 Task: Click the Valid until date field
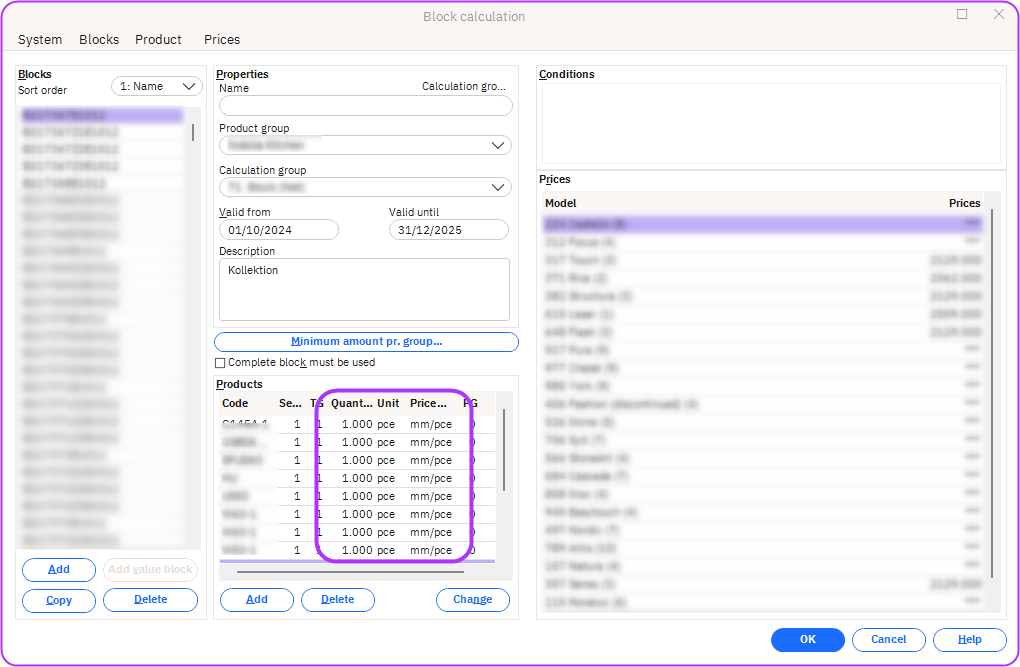pos(449,230)
